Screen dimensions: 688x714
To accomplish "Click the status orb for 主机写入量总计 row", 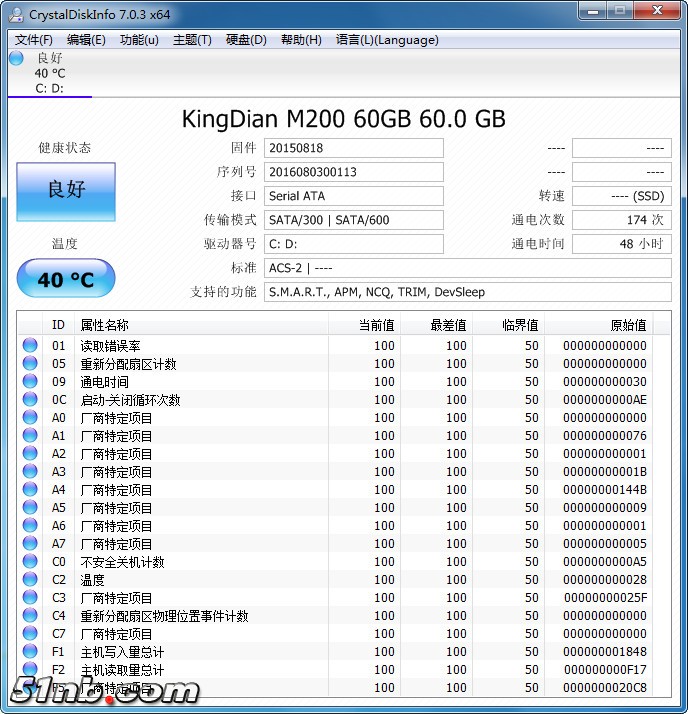I will 30,652.
